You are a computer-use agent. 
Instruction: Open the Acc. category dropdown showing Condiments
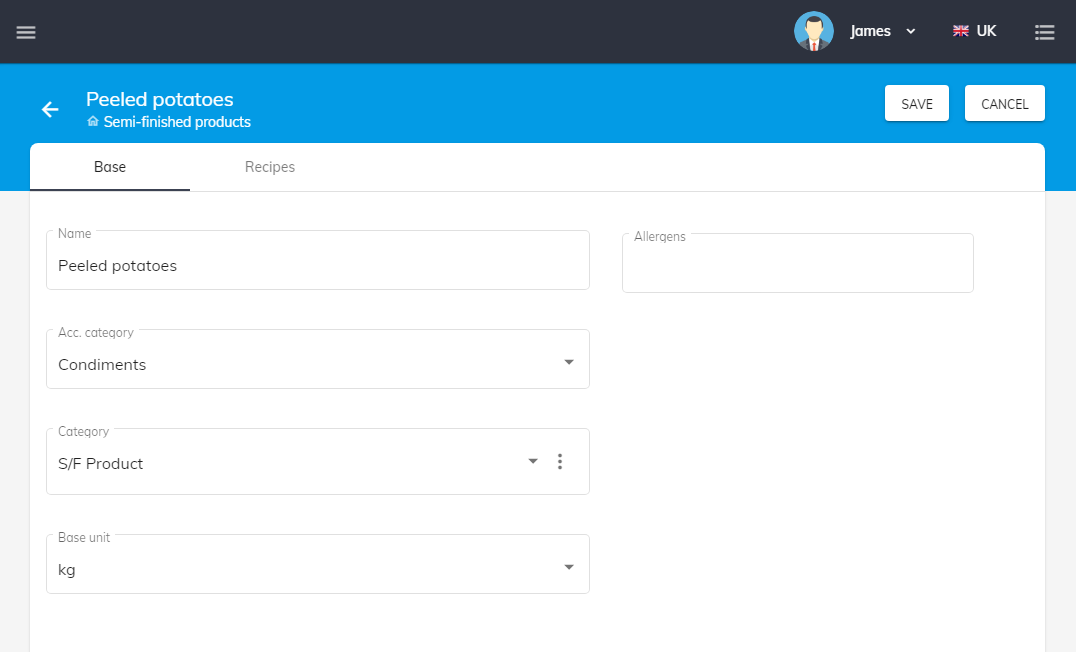[x=317, y=364]
